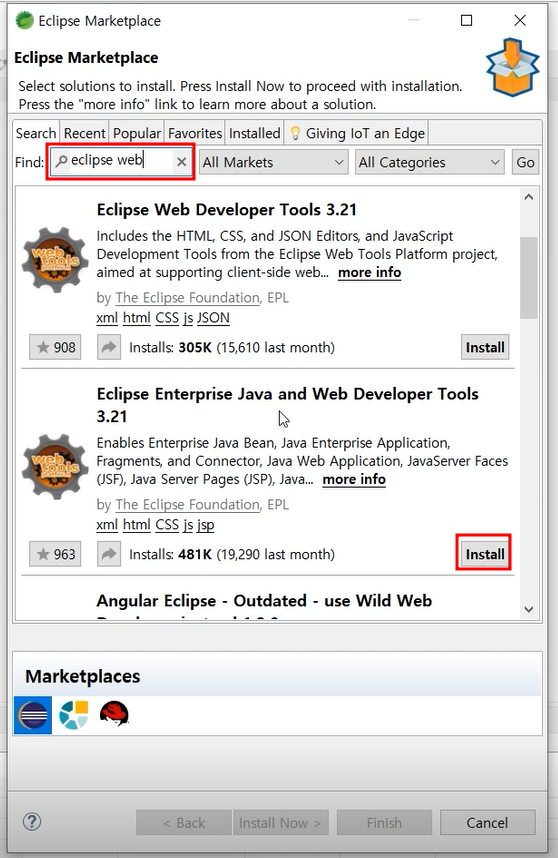Click the jsp tag link
Screen dimensions: 558x858
(206, 524)
